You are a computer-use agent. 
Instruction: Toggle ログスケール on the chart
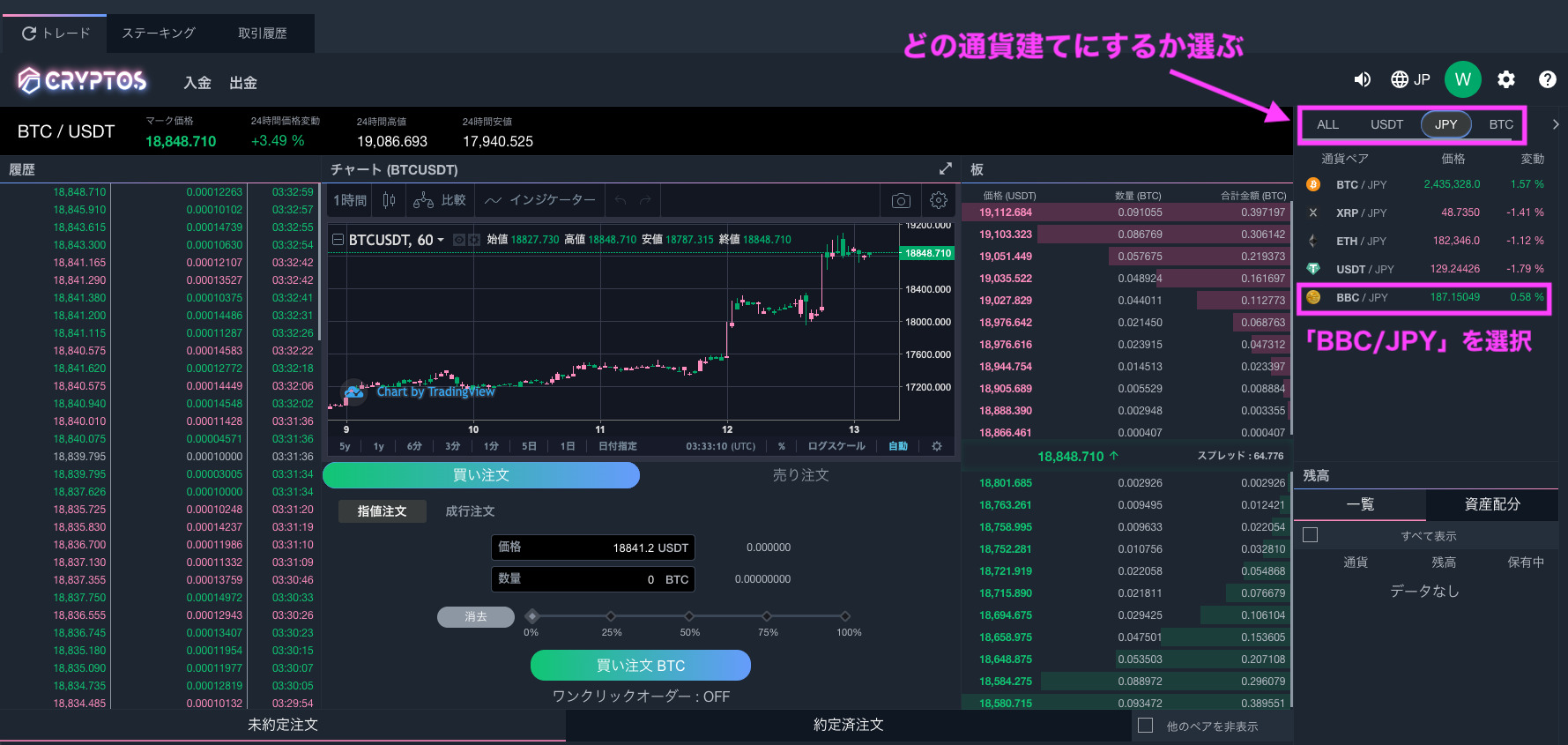pyautogui.click(x=836, y=446)
